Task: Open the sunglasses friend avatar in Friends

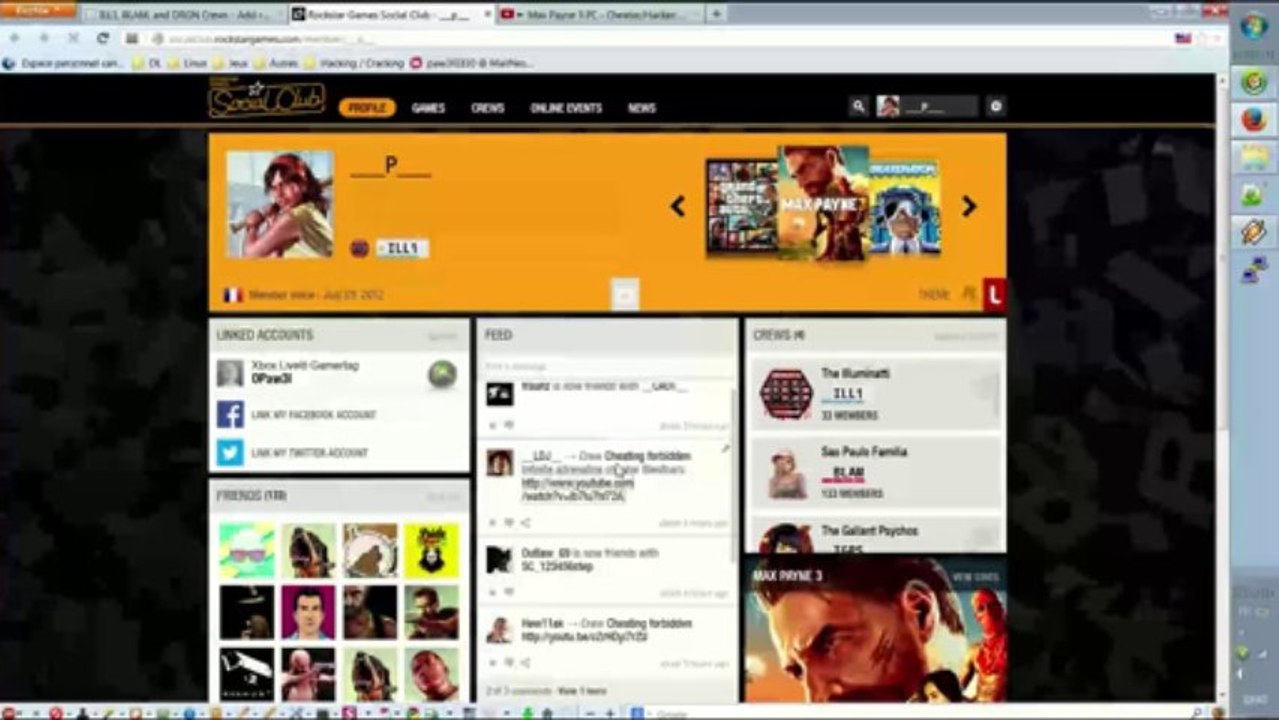Action: pos(247,550)
